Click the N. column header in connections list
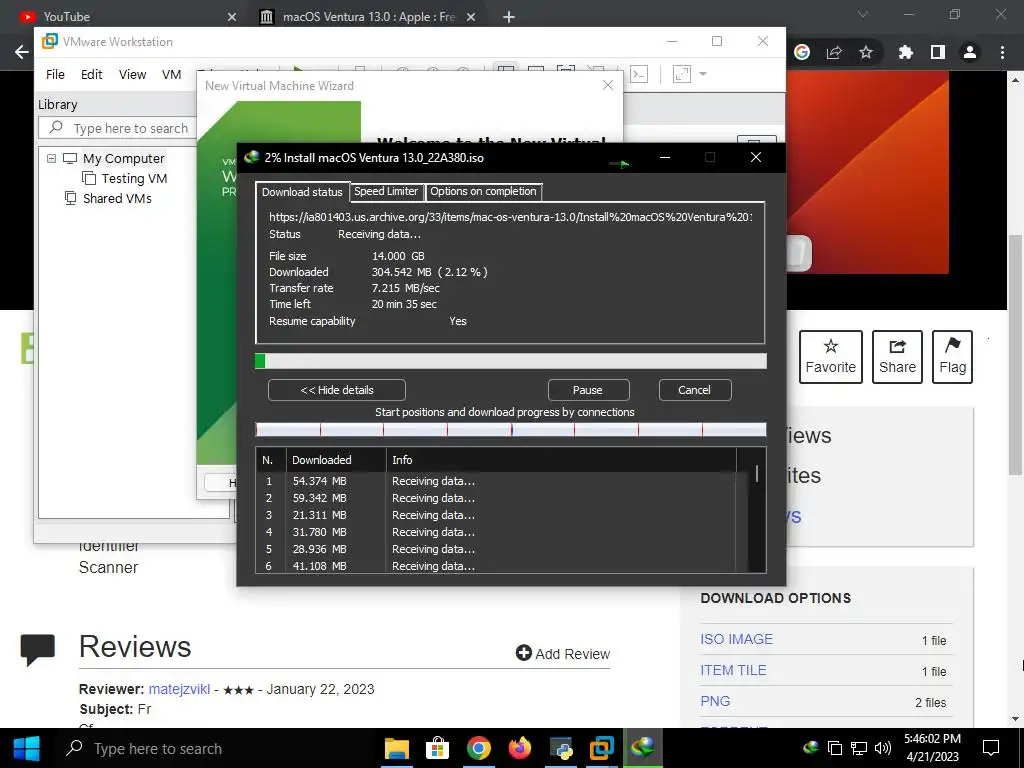The width and height of the screenshot is (1024, 768). coord(271,460)
